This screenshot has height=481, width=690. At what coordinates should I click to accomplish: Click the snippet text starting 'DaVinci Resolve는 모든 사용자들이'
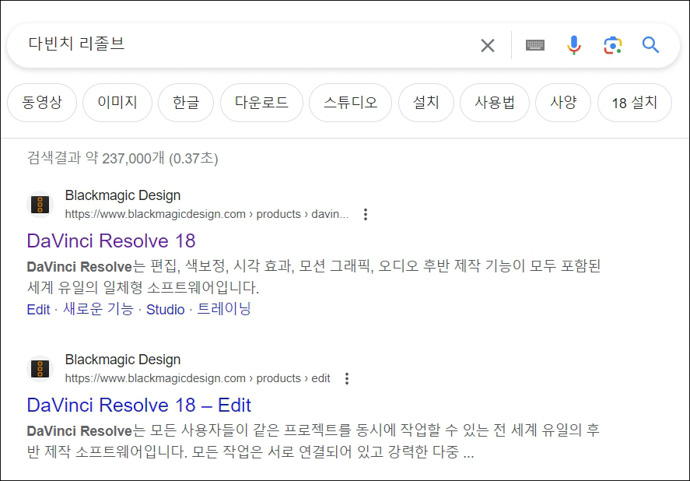point(313,441)
